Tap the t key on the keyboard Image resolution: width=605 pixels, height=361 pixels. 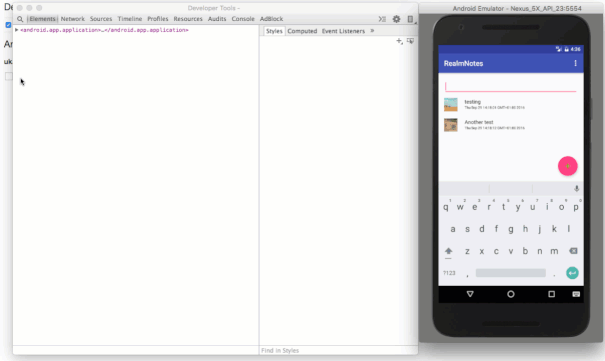504,207
